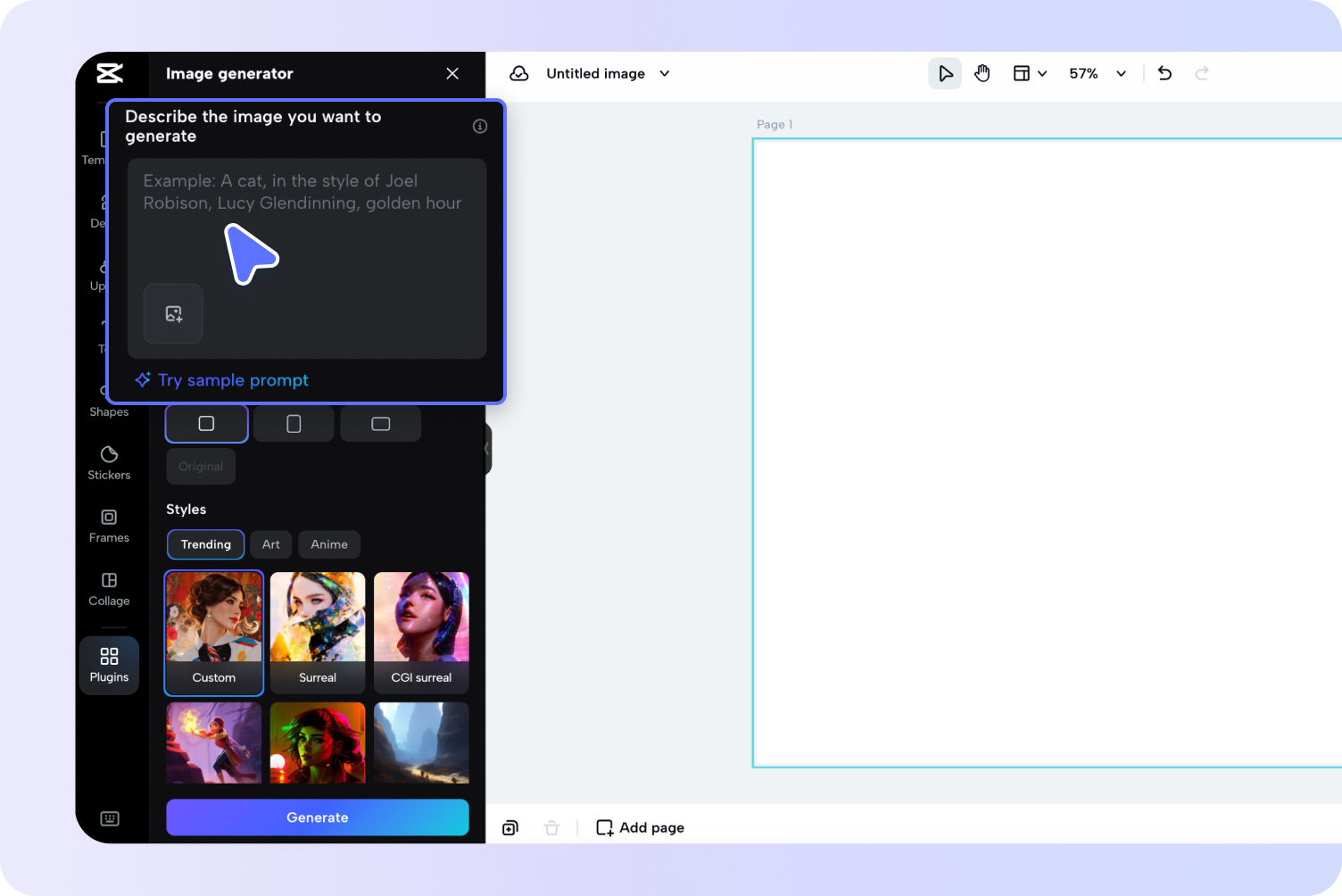This screenshot has height=896, width=1342.
Task: Click the duplicate page icon
Action: click(x=510, y=827)
